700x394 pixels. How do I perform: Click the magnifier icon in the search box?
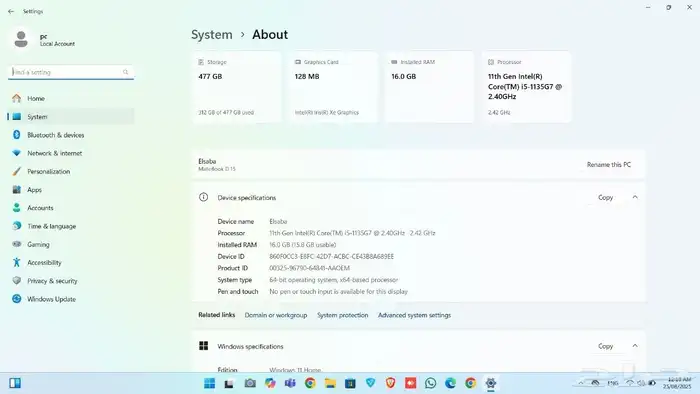point(125,72)
